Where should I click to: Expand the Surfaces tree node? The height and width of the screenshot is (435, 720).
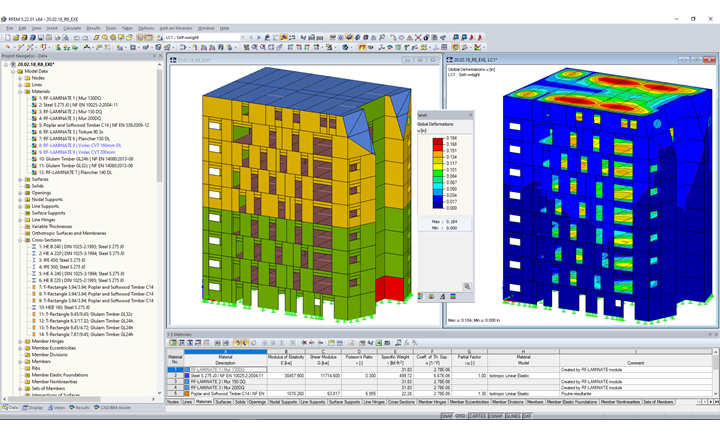pyautogui.click(x=20, y=179)
